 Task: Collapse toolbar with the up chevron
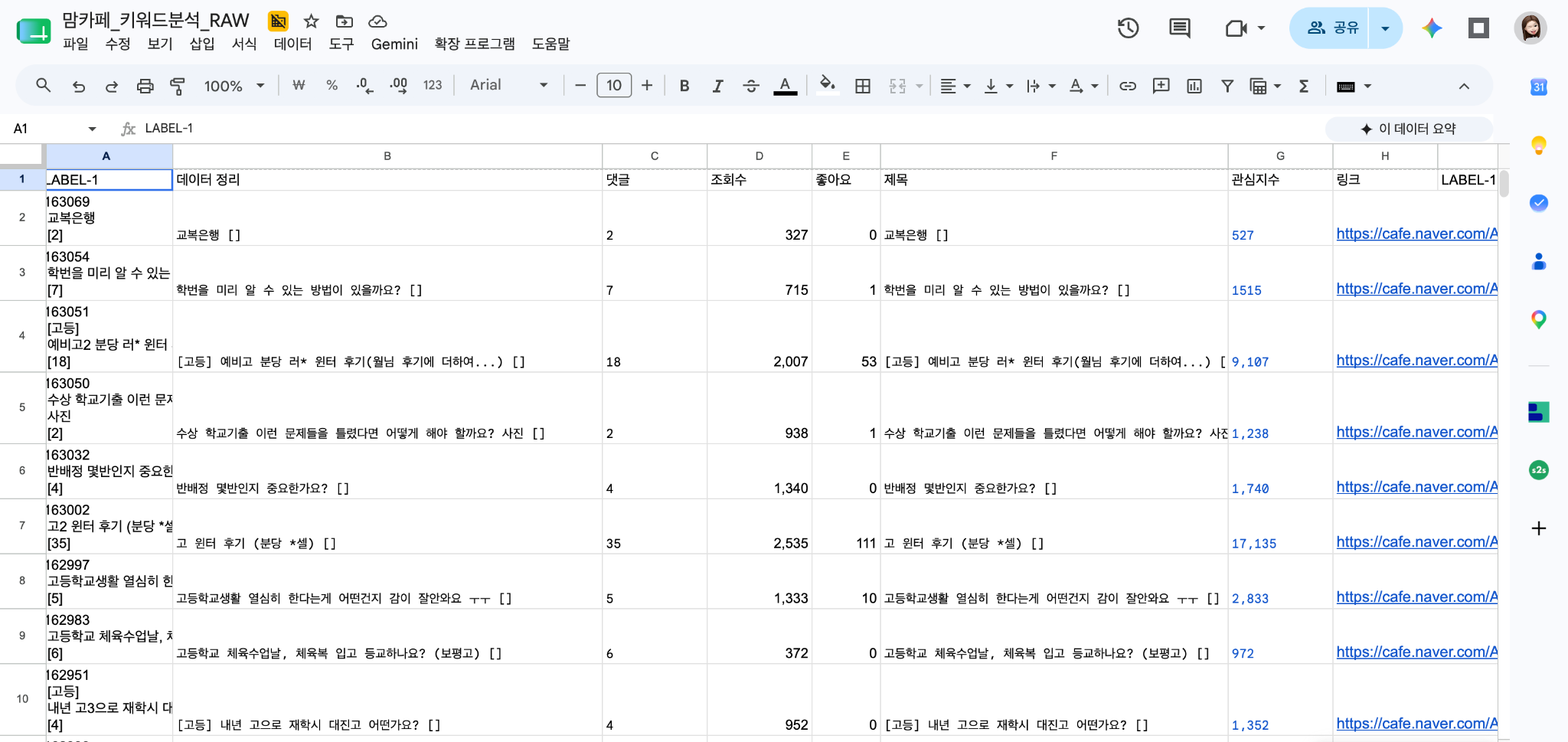(x=1464, y=86)
